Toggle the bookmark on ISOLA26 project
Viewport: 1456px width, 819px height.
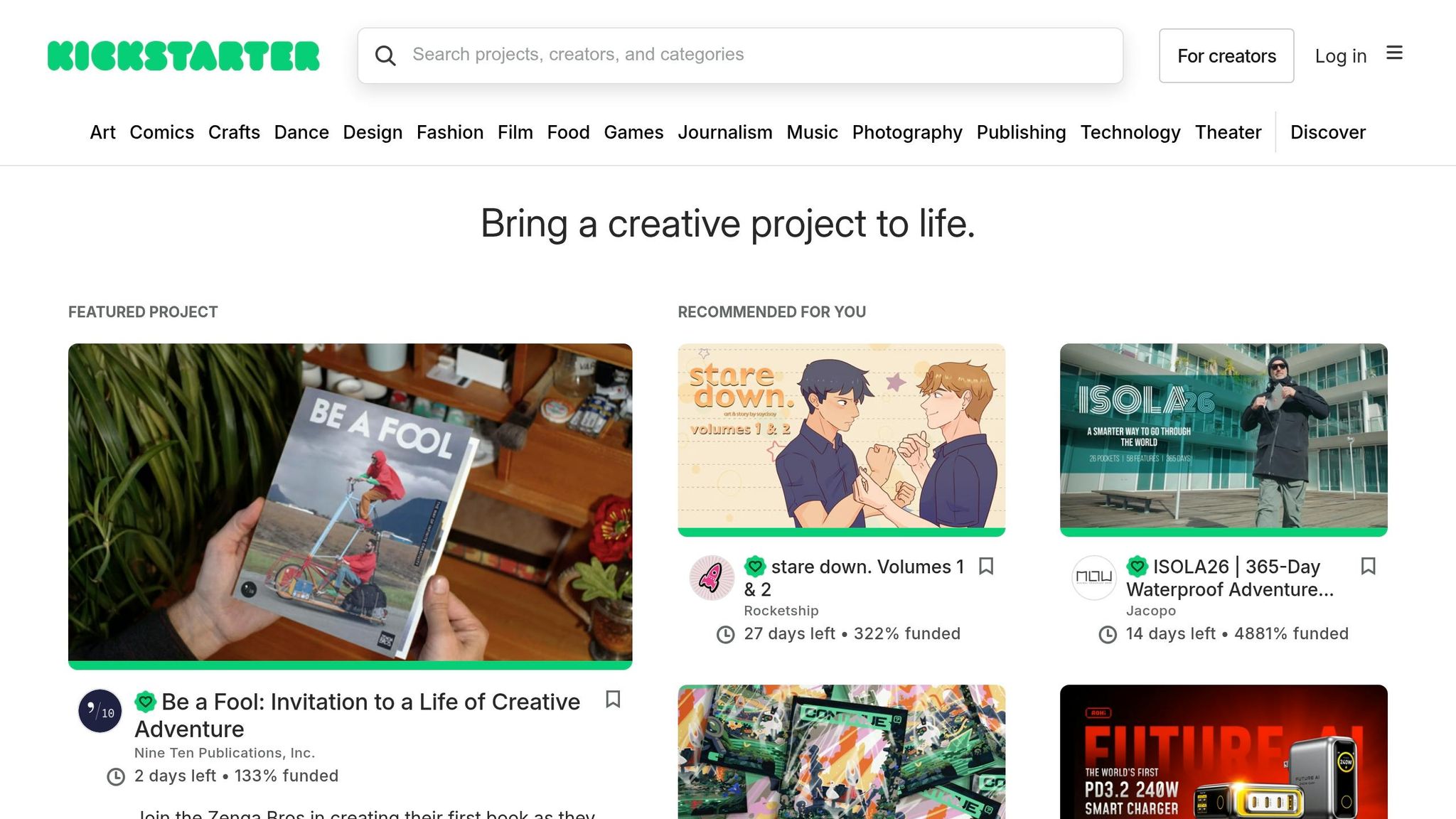click(x=1369, y=567)
